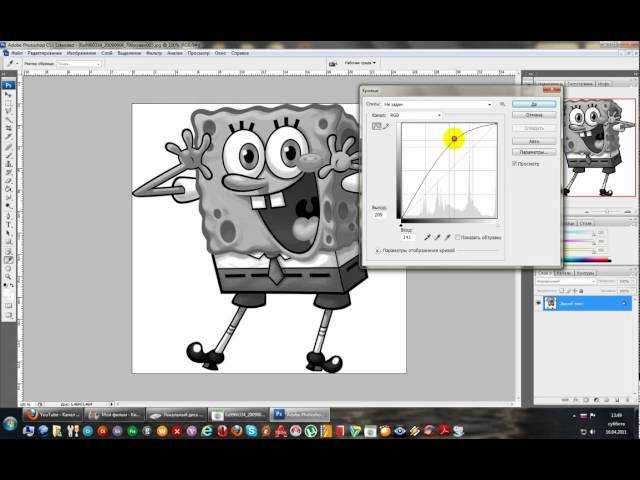Select the Eyedropper tool in the toolbox
The height and width of the screenshot is (480, 640).
8,260
